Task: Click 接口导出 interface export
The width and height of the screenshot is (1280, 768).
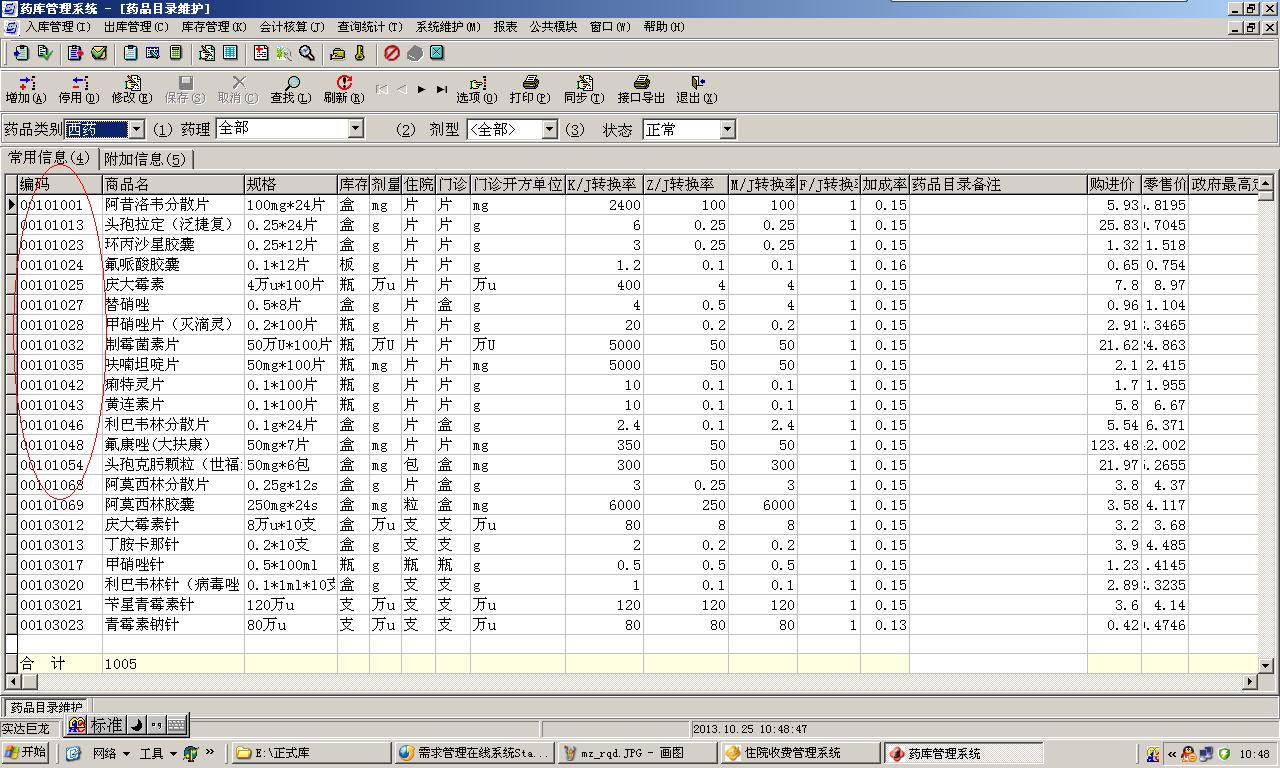Action: pyautogui.click(x=641, y=90)
